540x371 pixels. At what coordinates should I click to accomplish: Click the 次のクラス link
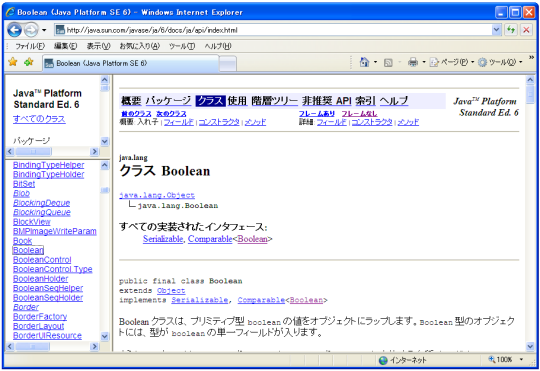[171, 114]
